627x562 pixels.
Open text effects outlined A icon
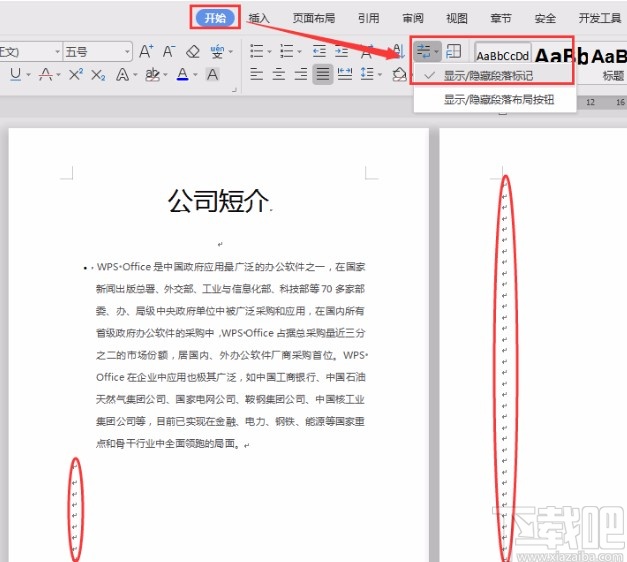tap(122, 74)
